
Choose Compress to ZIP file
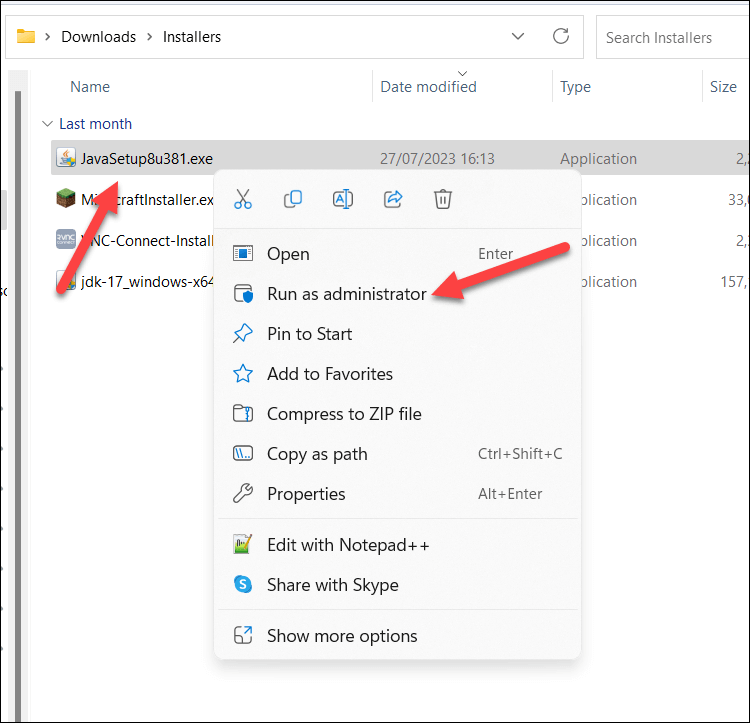[397, 414]
